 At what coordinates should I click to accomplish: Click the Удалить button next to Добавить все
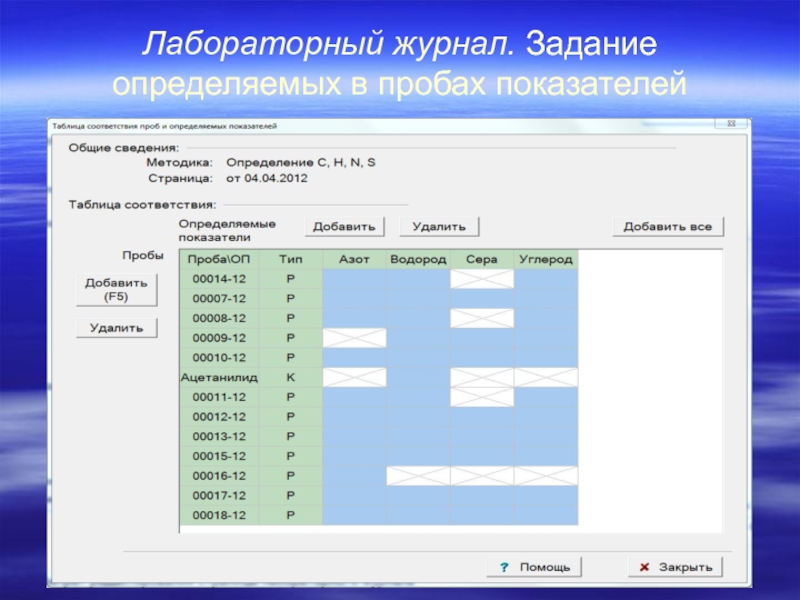439,227
